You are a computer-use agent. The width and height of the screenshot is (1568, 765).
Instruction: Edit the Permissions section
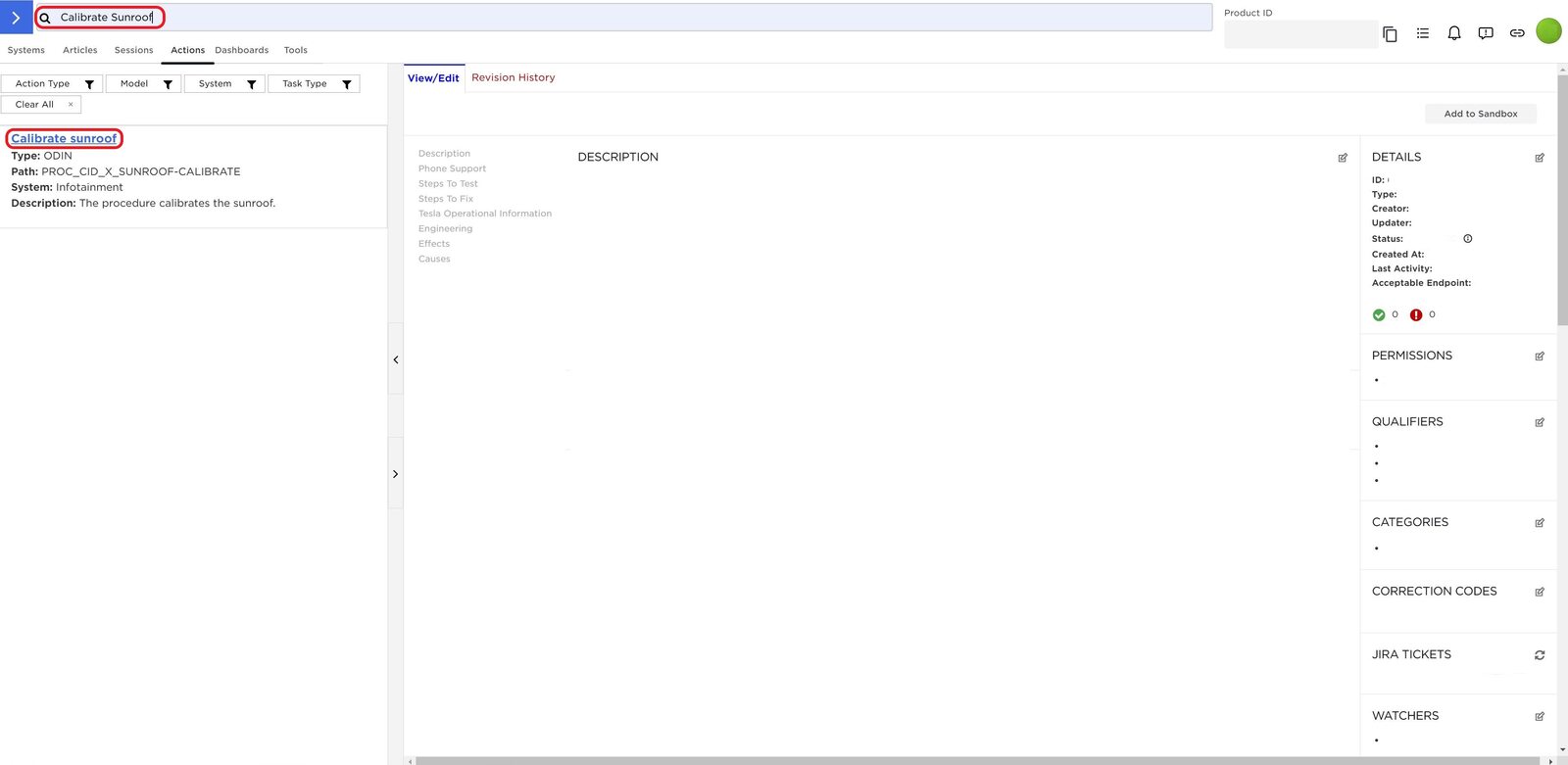[1540, 357]
